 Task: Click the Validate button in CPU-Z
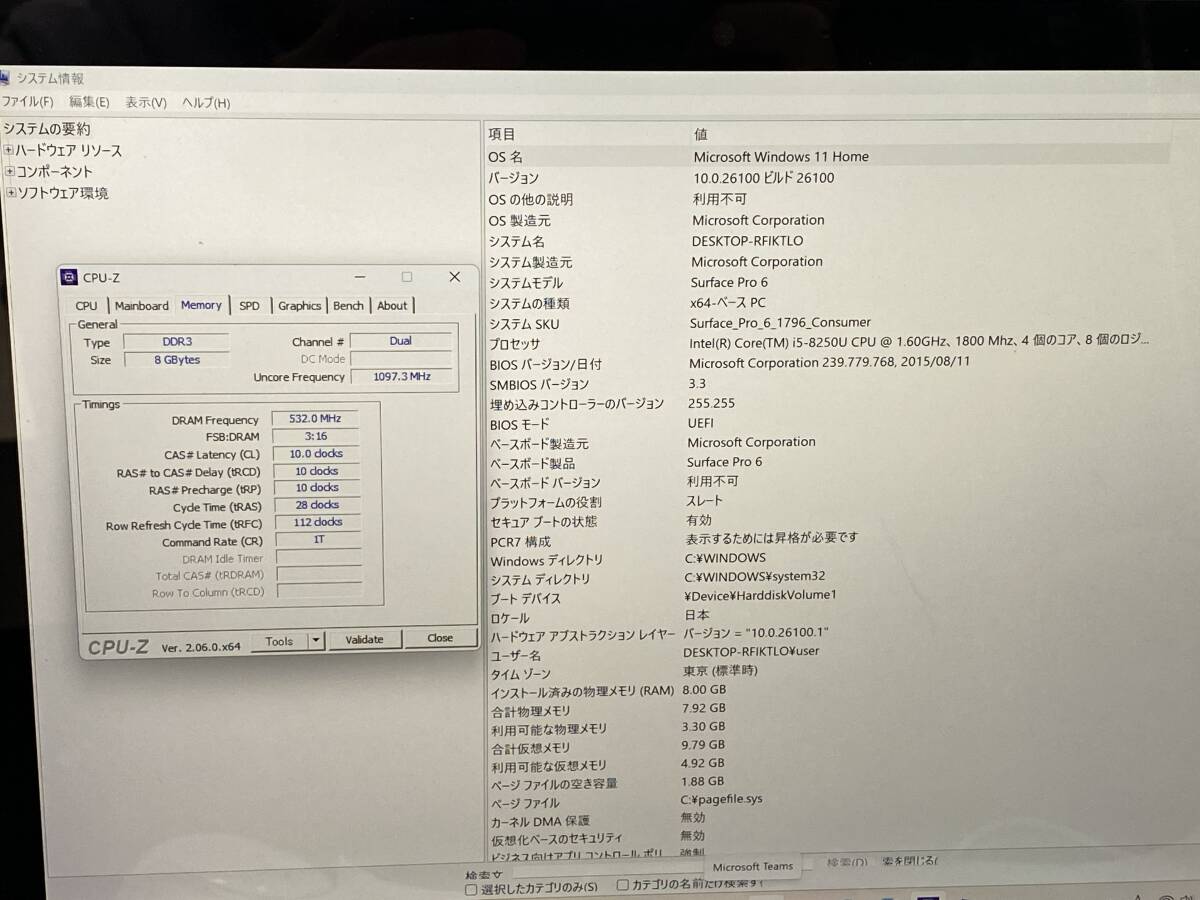pos(364,640)
